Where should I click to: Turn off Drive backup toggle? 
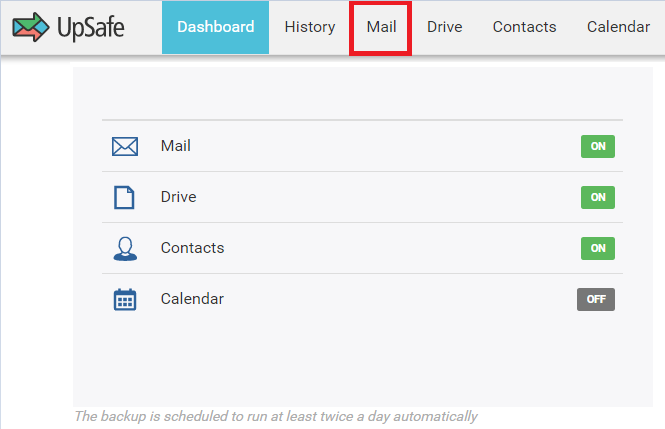(x=598, y=197)
